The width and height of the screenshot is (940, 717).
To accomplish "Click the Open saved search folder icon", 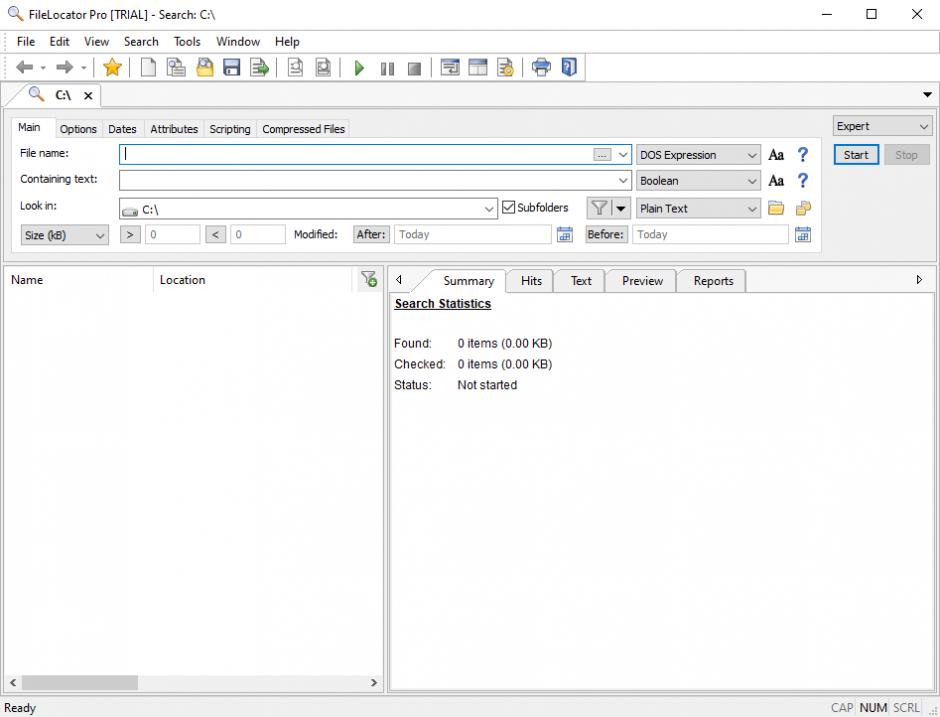I will click(x=205, y=67).
